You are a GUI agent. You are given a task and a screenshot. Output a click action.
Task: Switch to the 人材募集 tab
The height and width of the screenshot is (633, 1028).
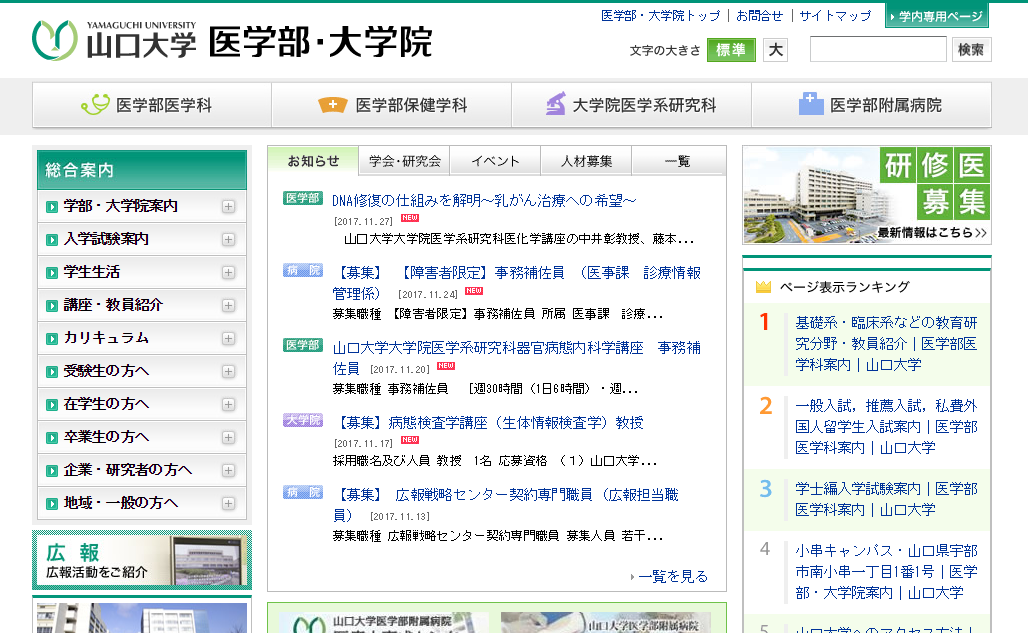(x=586, y=161)
